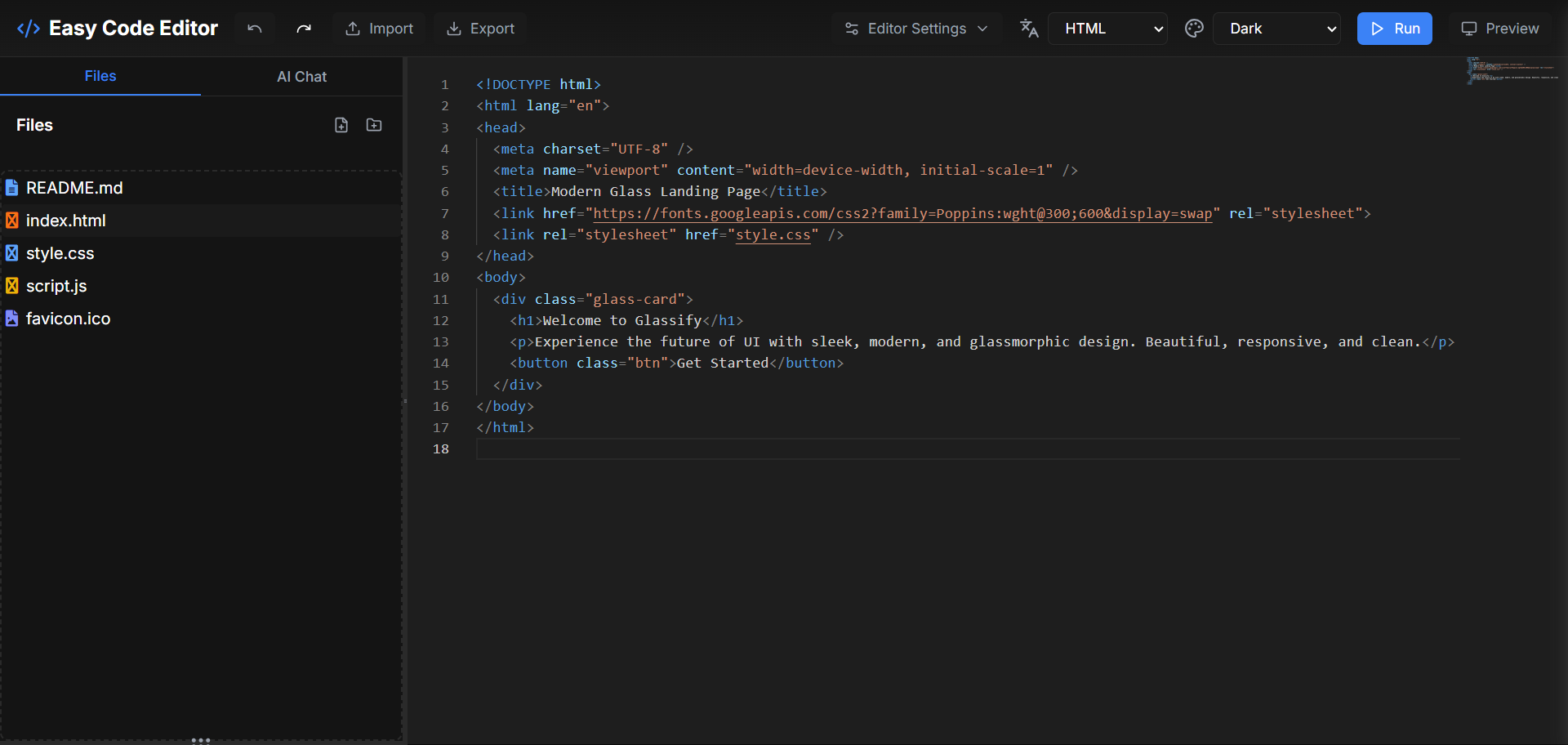Undo the last edit
Viewport: 1568px width, 745px height.
[255, 29]
